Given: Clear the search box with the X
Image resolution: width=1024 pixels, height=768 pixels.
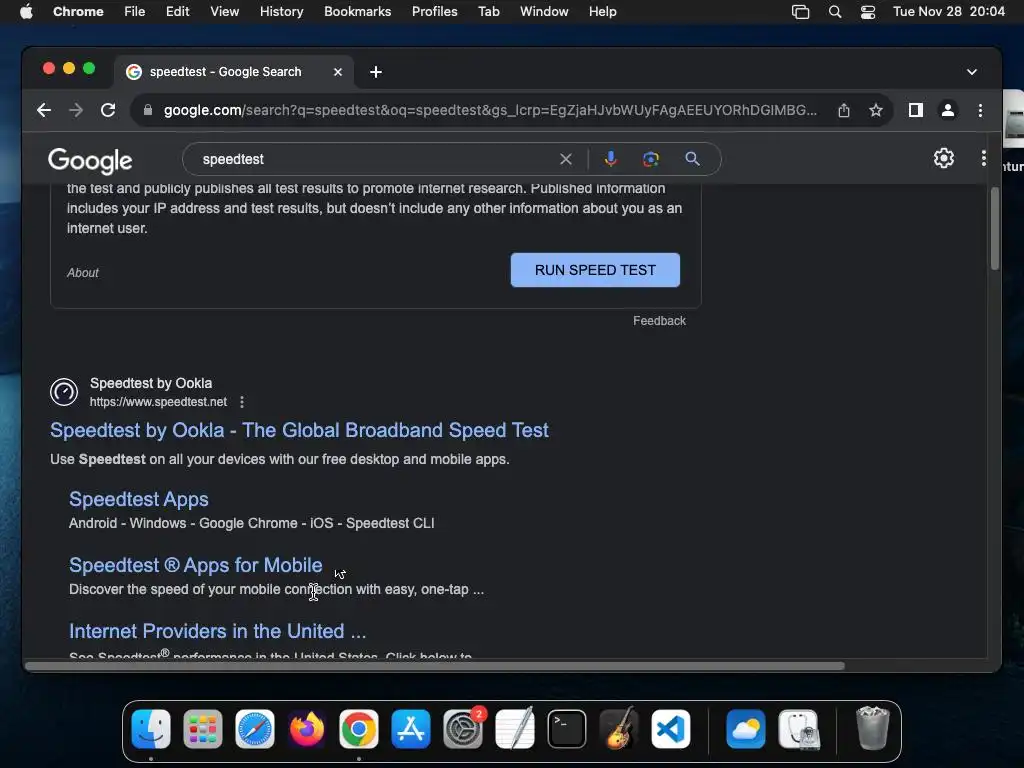Looking at the screenshot, I should 566,159.
